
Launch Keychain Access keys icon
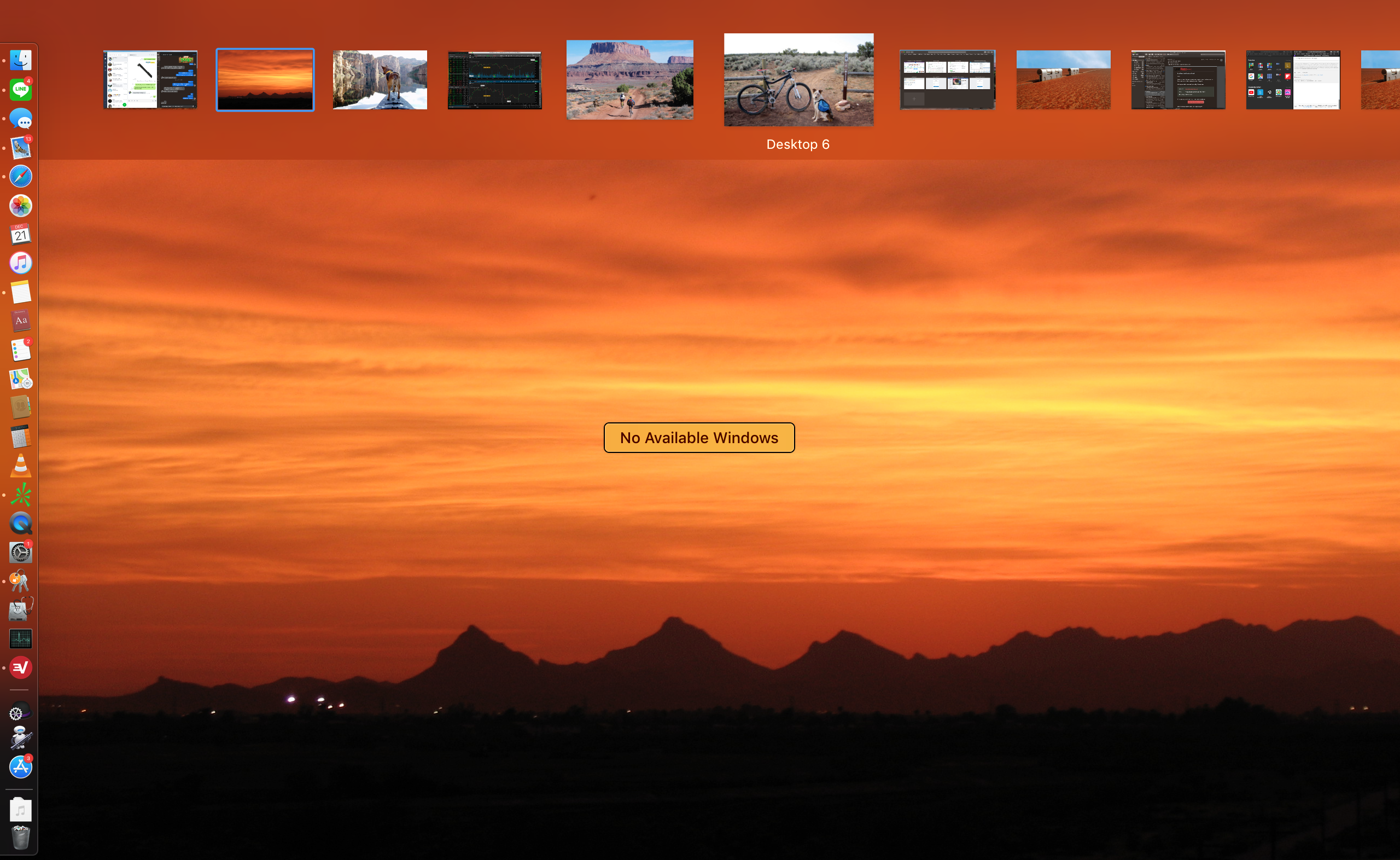tap(20, 582)
